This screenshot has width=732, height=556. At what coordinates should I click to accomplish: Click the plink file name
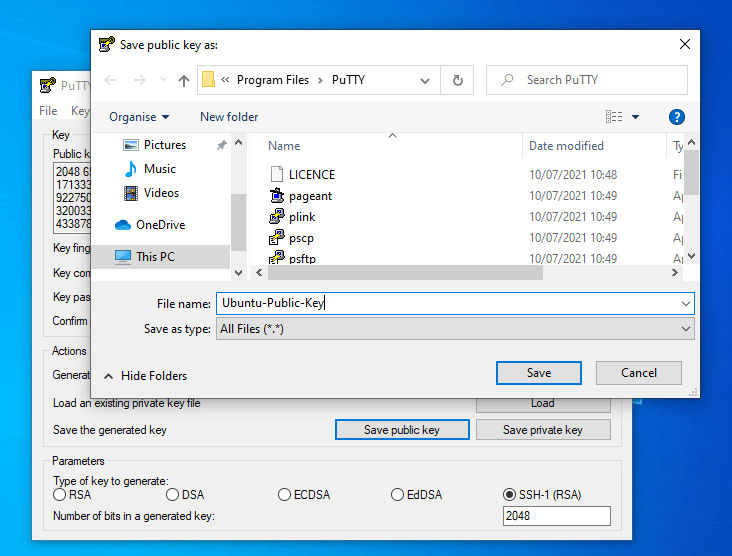point(302,217)
